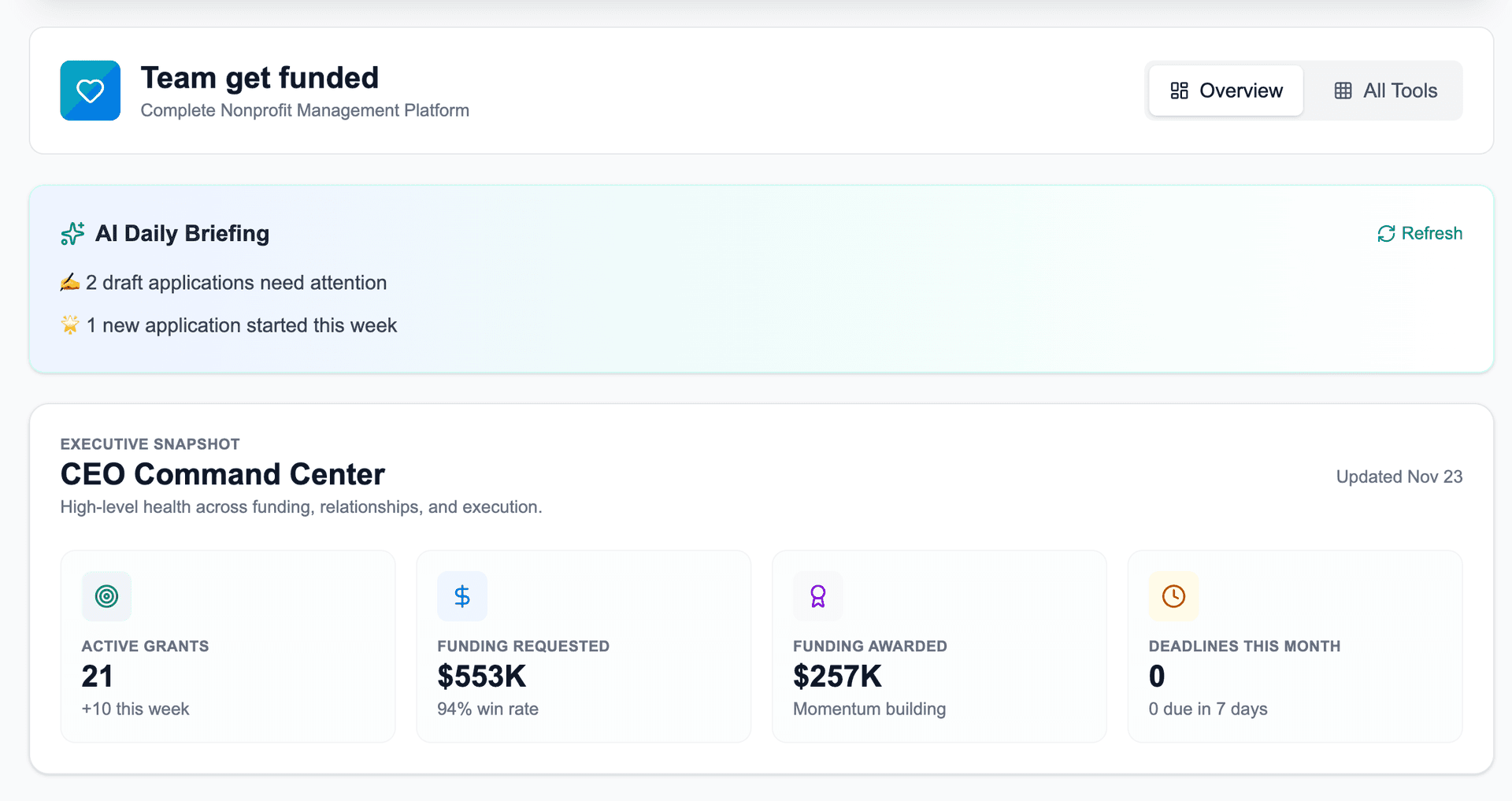Image resolution: width=1512 pixels, height=801 pixels.
Task: Select the Funding Requested card
Action: (584, 646)
